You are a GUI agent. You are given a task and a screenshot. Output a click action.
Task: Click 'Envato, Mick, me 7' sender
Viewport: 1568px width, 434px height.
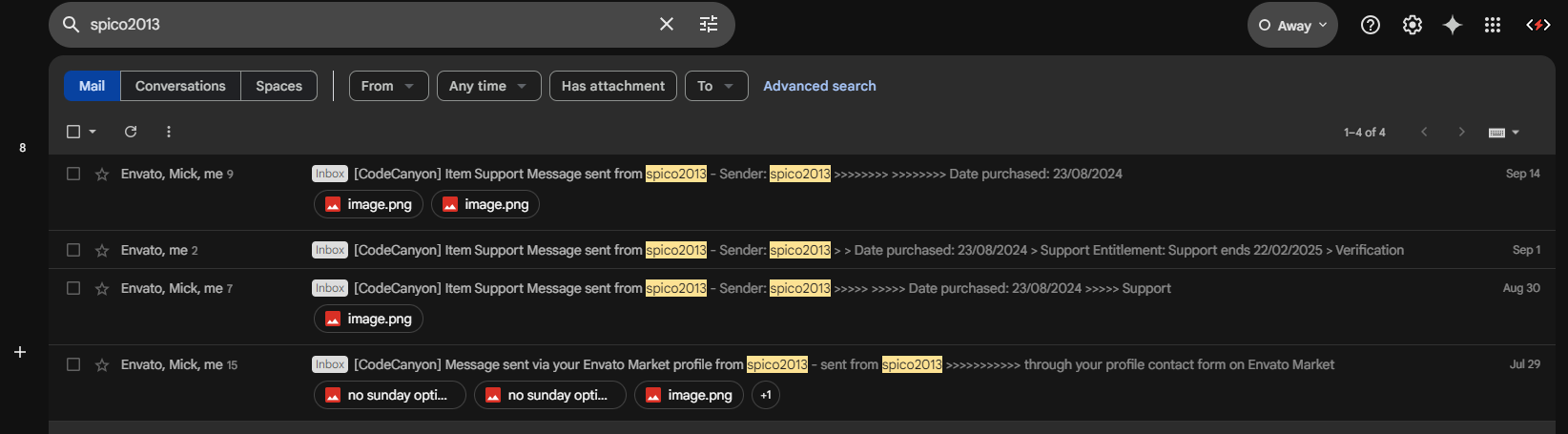[x=177, y=288]
